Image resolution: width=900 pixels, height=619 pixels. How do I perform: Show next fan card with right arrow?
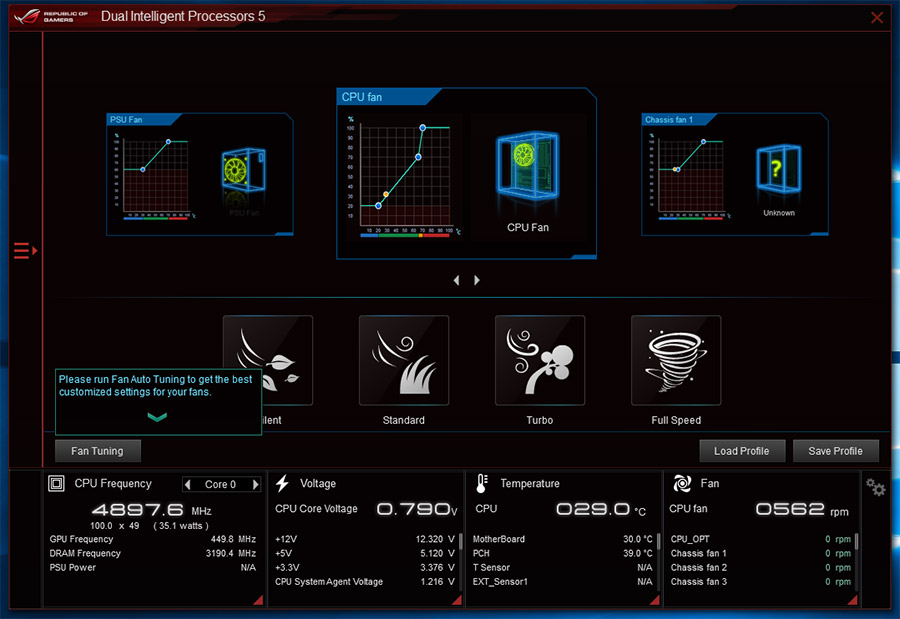[x=476, y=280]
